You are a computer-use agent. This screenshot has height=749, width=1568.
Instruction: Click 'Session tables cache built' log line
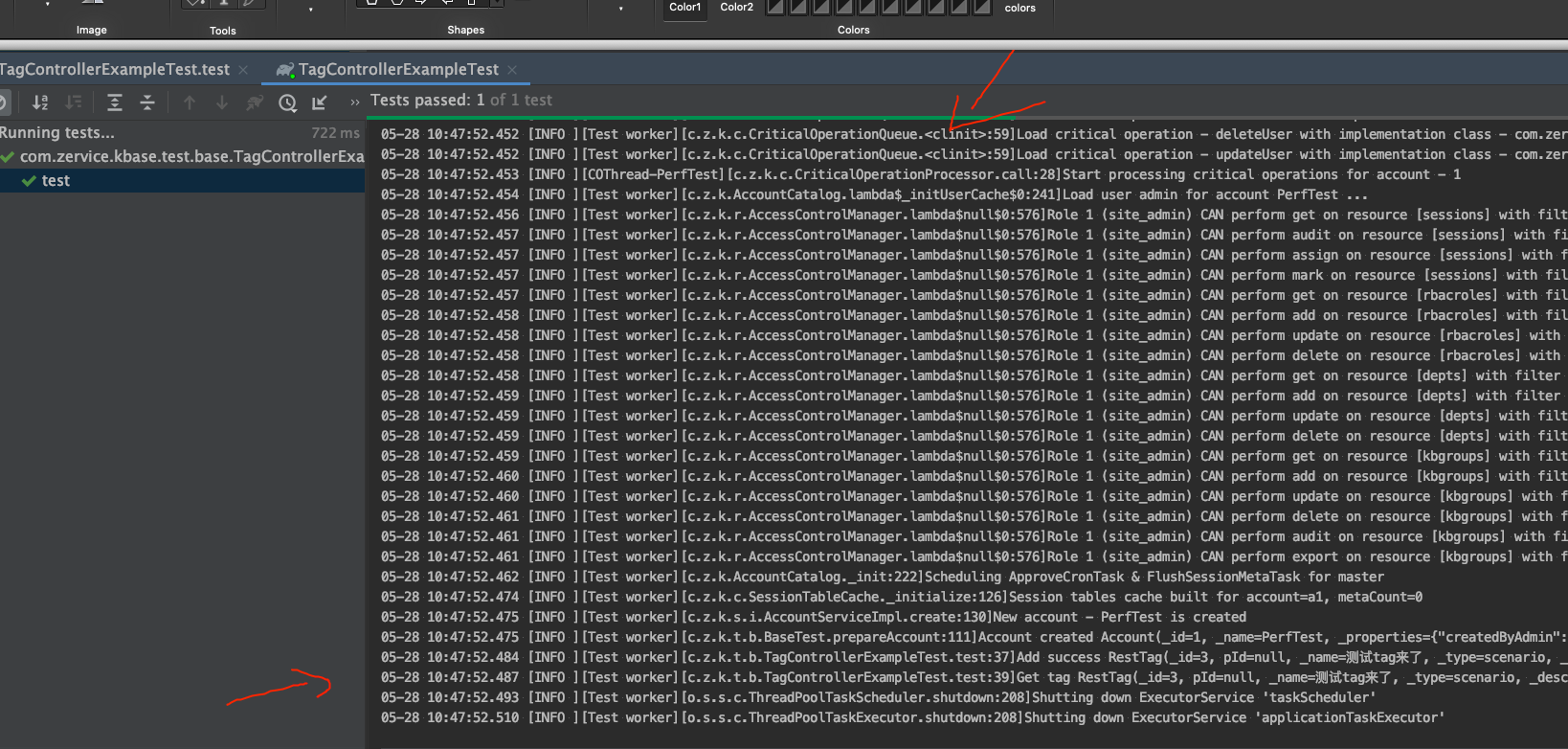pos(902,597)
